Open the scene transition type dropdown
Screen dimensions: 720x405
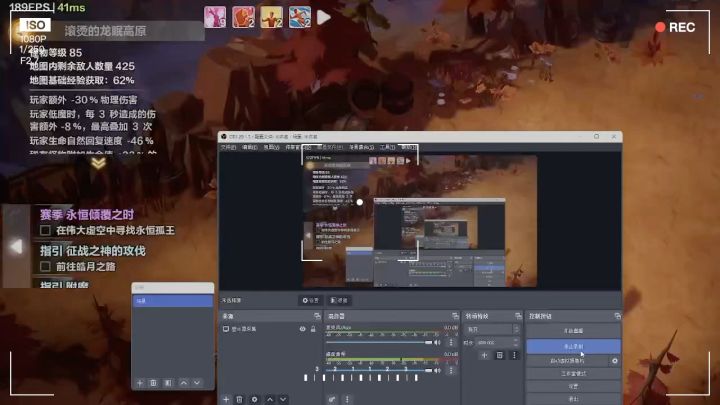point(492,329)
